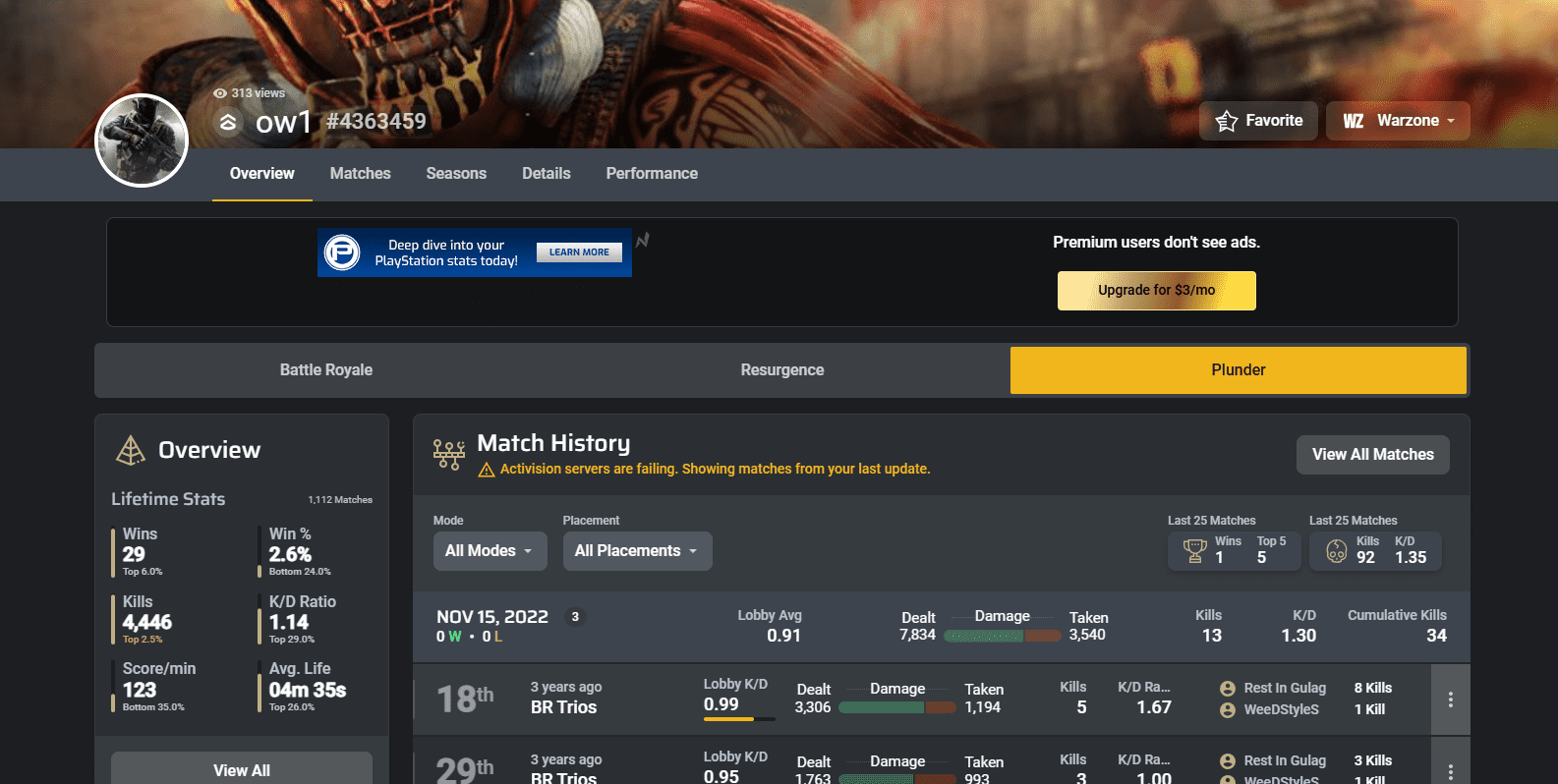Click the skull kills icon
The width and height of the screenshot is (1558, 784).
[x=1336, y=550]
